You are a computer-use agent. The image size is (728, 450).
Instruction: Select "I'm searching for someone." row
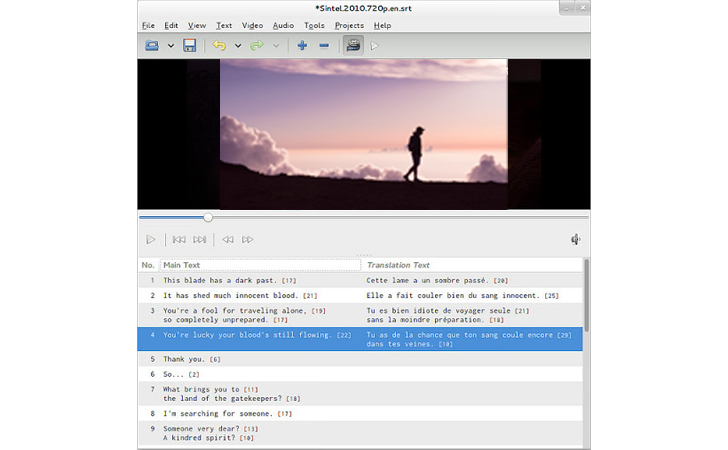point(360,414)
